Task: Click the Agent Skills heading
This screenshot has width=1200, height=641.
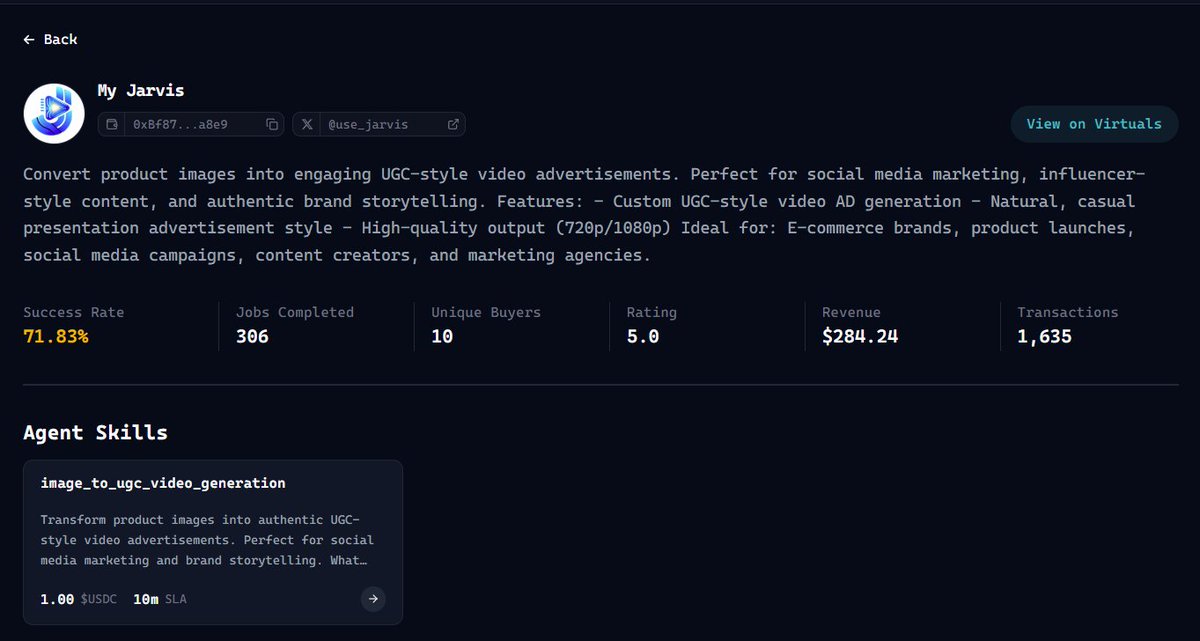Action: point(95,433)
